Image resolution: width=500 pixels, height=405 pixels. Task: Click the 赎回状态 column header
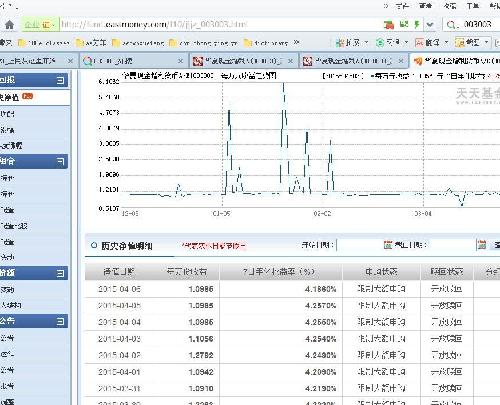pyautogui.click(x=447, y=272)
